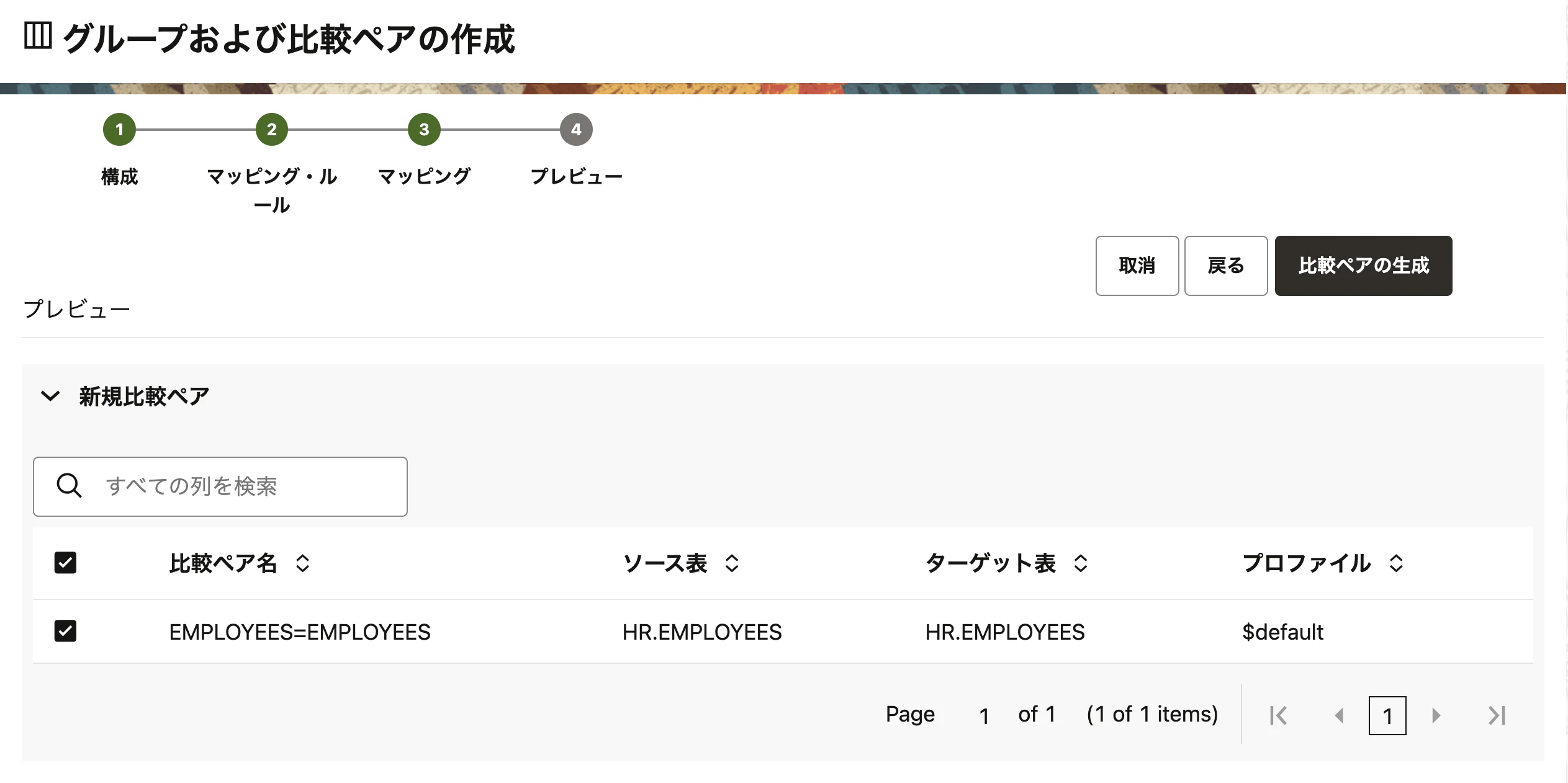Image resolution: width=1568 pixels, height=783 pixels.
Task: Click the first page pagination icon
Action: click(1278, 715)
